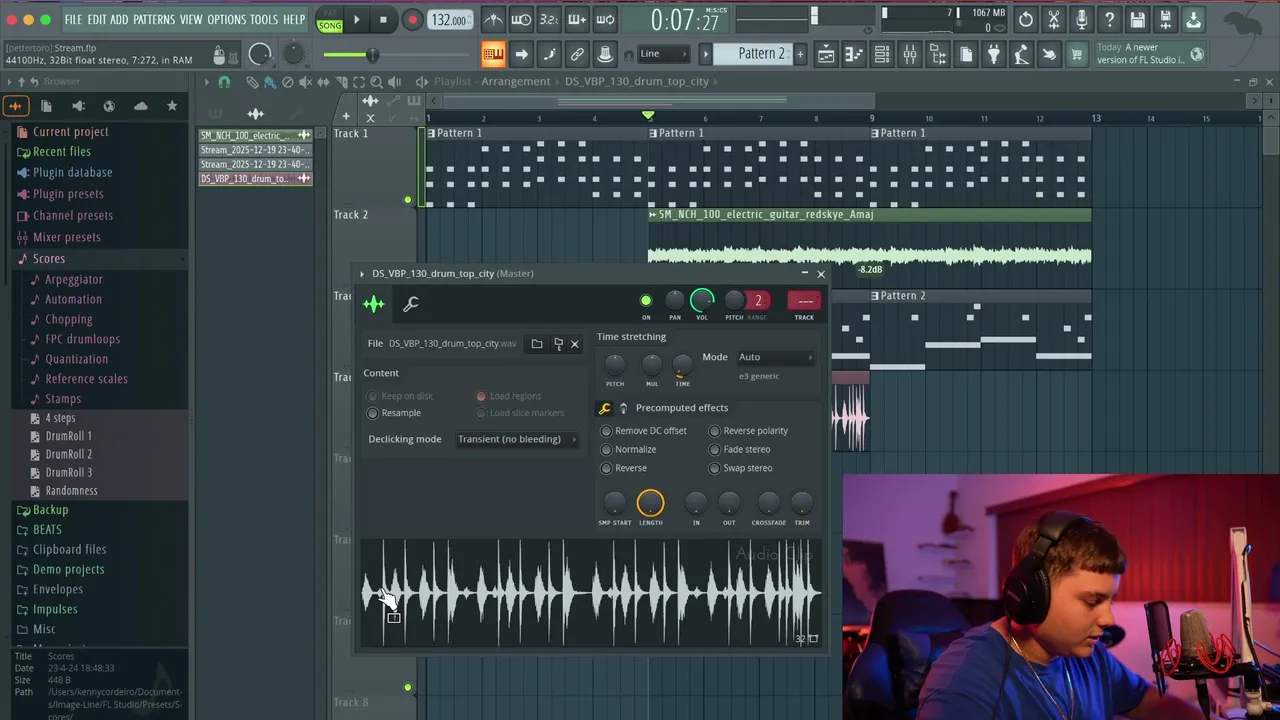Open the content library shopping cart icon
This screenshot has height=720, width=1280.
(1077, 54)
